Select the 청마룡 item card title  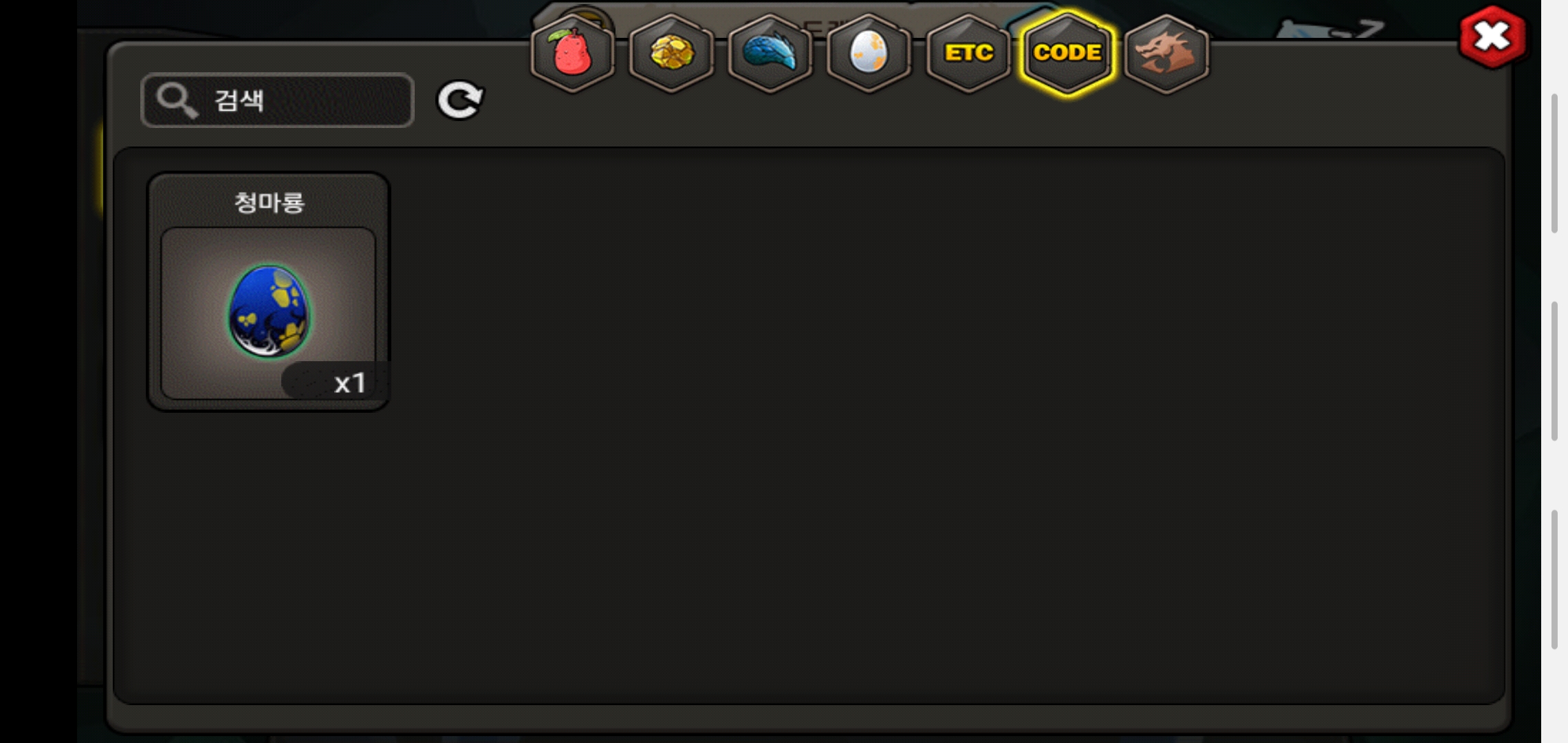269,202
